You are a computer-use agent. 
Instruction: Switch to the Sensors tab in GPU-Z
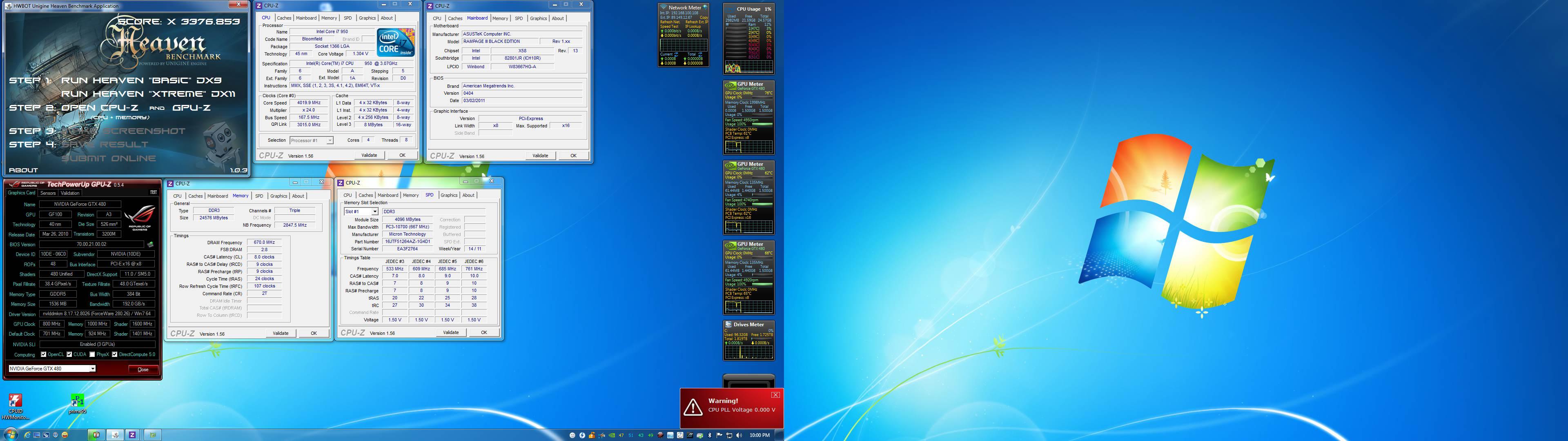tap(48, 193)
